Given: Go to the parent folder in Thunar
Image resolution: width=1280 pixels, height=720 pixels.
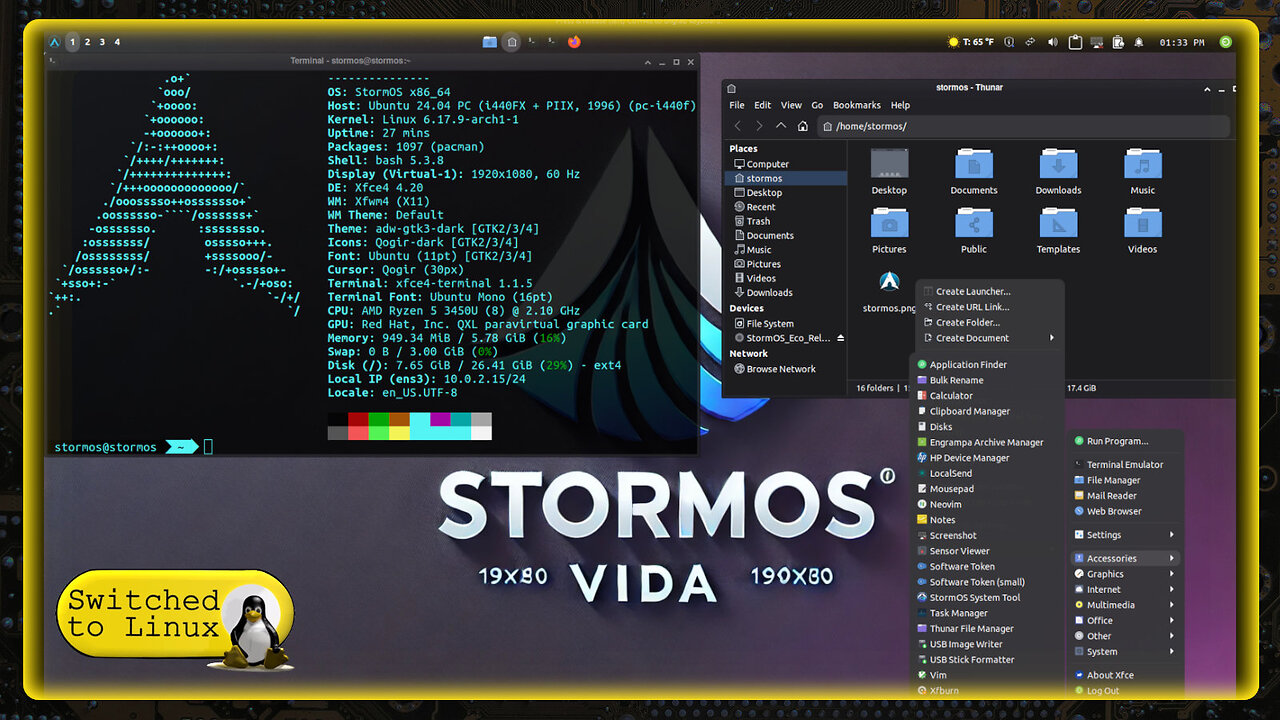Looking at the screenshot, I should coord(781,126).
